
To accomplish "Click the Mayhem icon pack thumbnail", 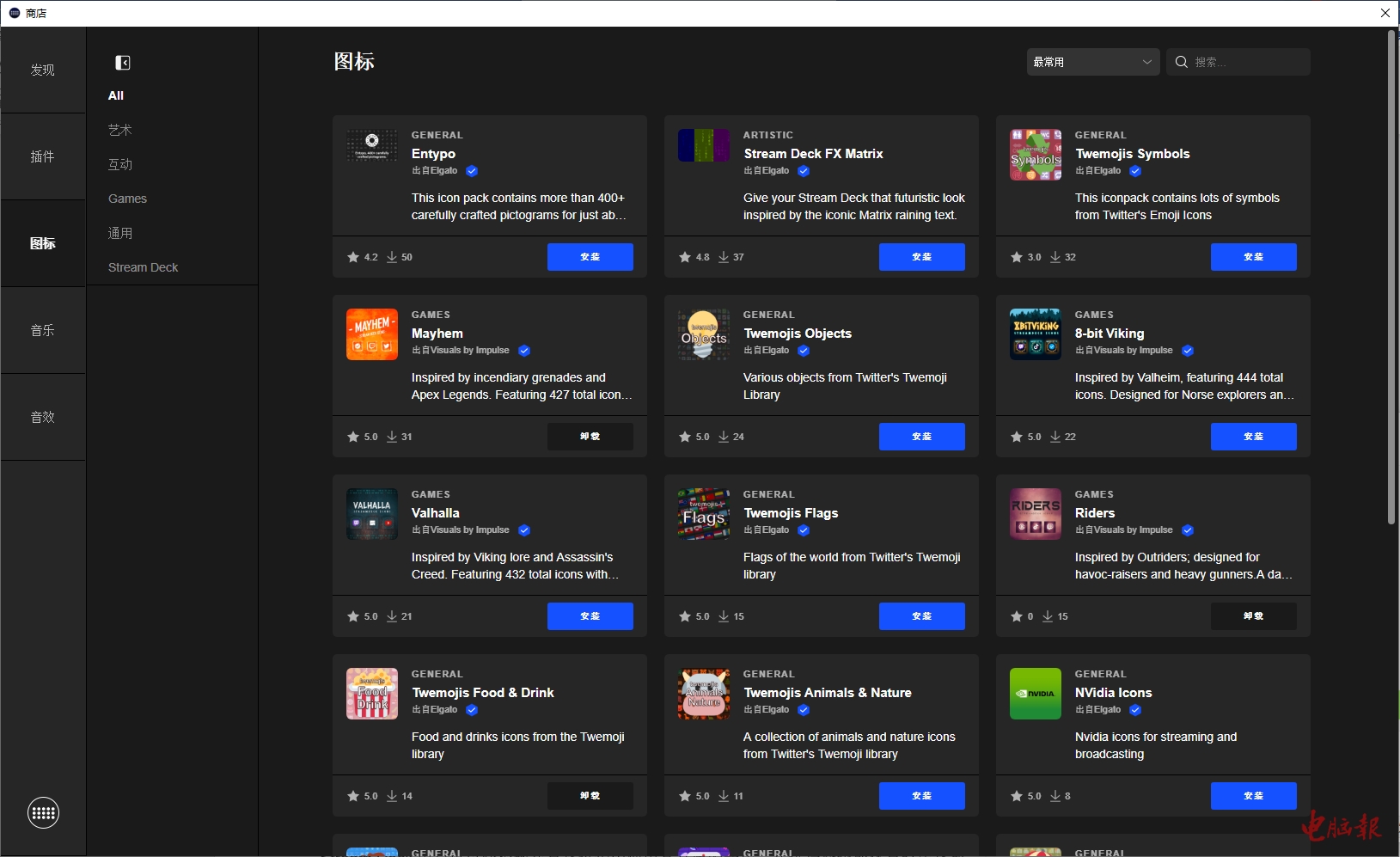I will pos(371,334).
